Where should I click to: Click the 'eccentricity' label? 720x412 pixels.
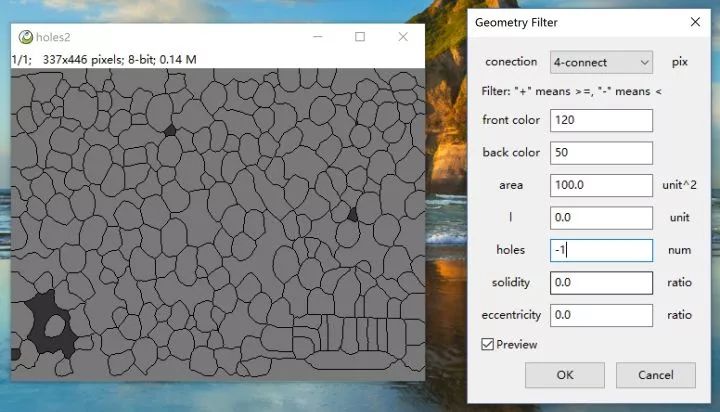[x=511, y=315]
